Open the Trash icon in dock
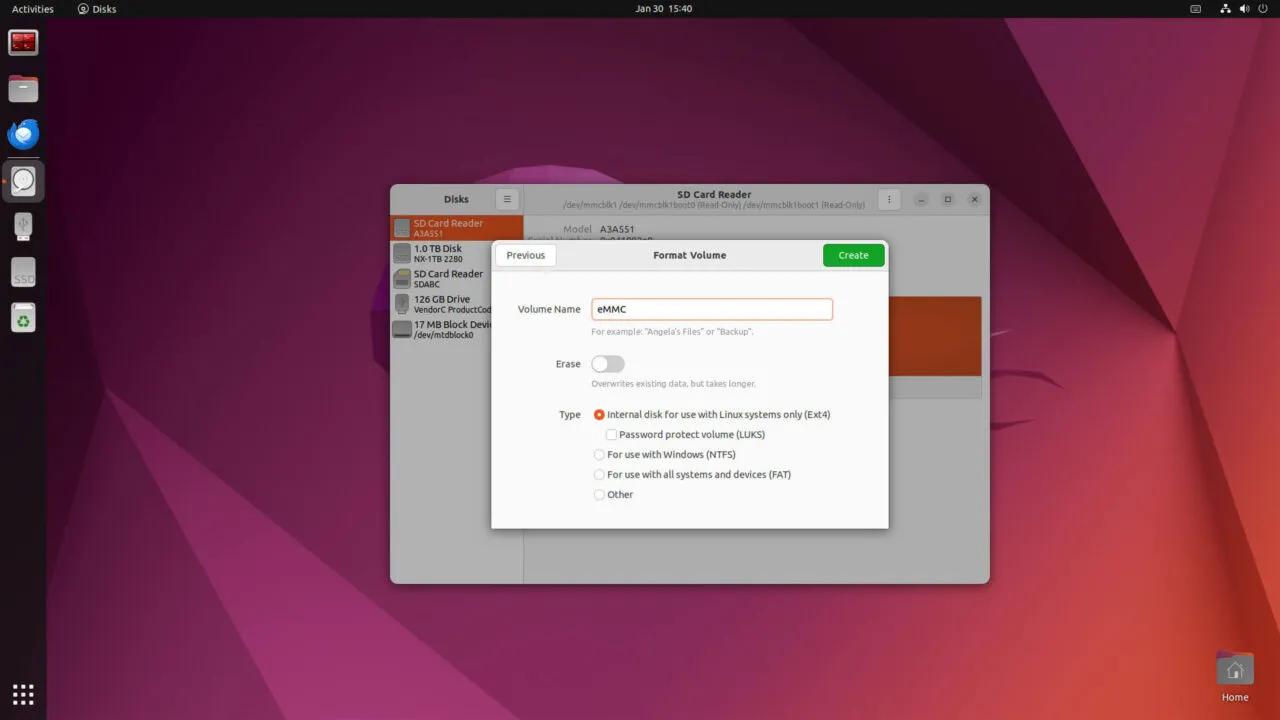 [23, 318]
